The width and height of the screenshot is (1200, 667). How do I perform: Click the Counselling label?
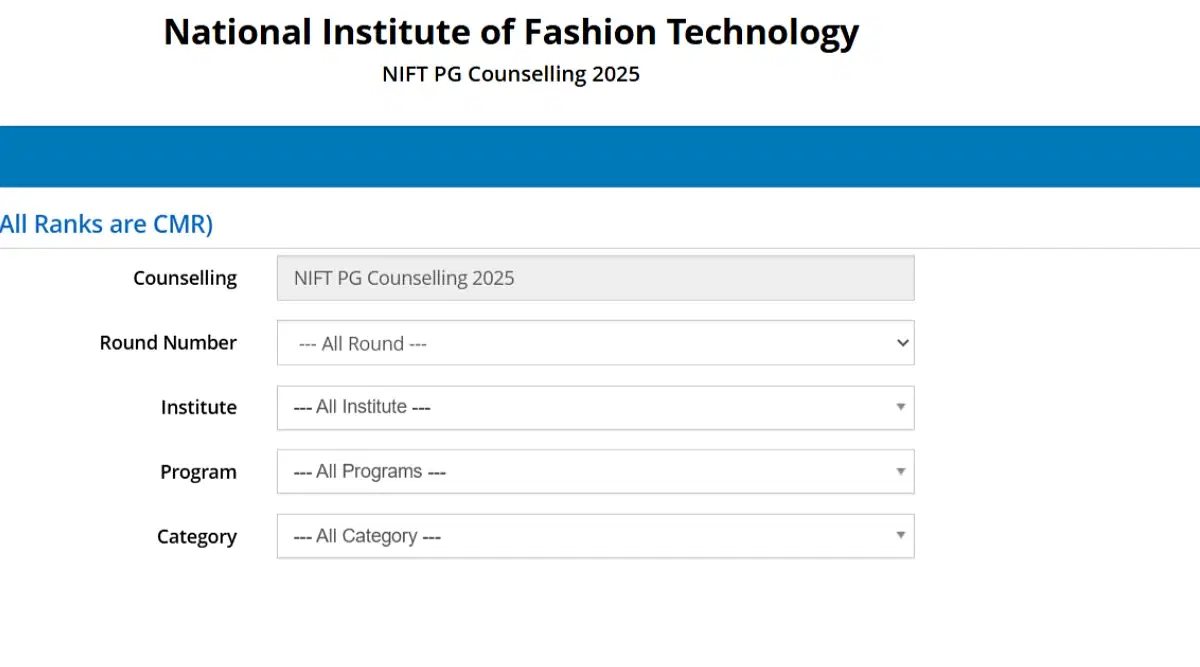[x=185, y=278]
